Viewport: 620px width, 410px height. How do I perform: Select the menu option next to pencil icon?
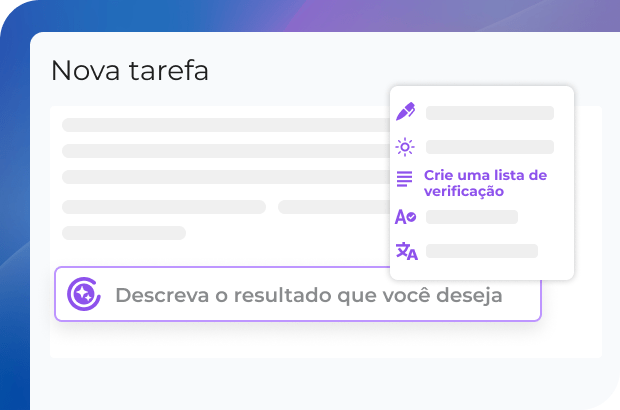coord(489,113)
